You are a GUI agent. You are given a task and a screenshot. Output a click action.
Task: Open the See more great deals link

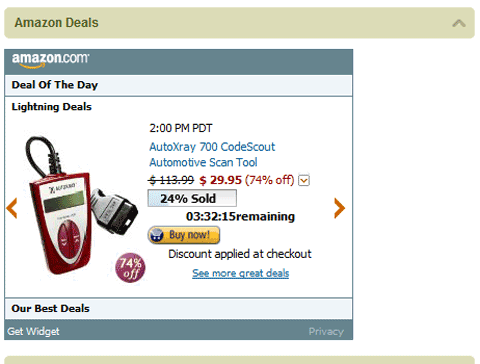(x=241, y=273)
